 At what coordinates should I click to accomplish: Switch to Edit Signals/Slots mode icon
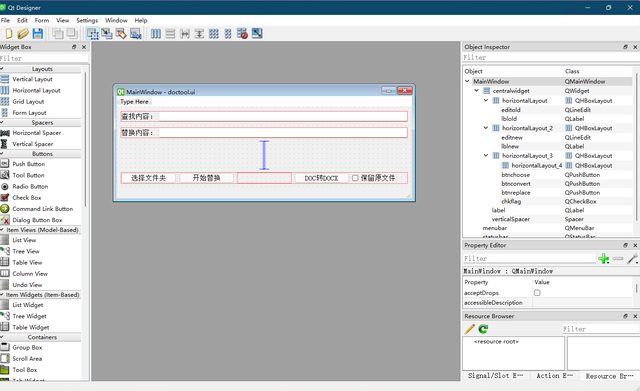pyautogui.click(x=107, y=33)
